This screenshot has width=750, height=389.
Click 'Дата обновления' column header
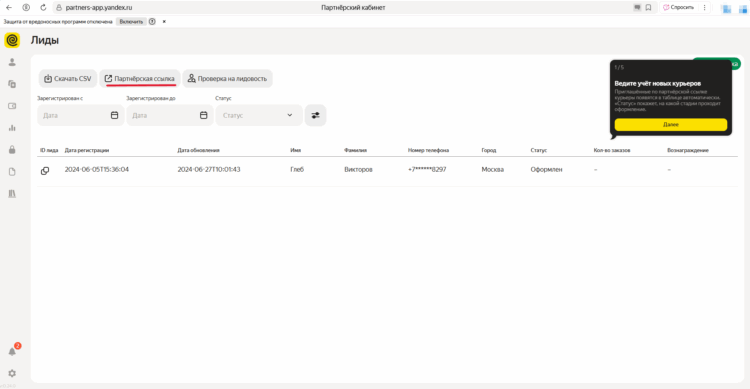[x=199, y=150]
